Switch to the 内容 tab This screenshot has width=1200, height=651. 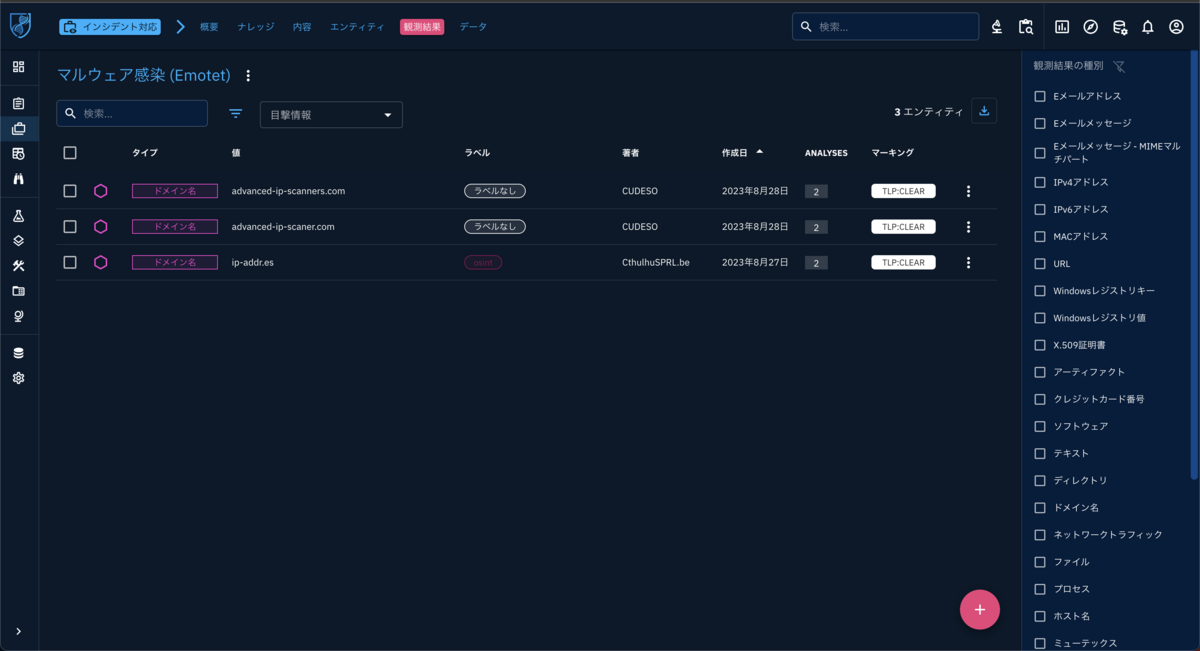click(302, 27)
